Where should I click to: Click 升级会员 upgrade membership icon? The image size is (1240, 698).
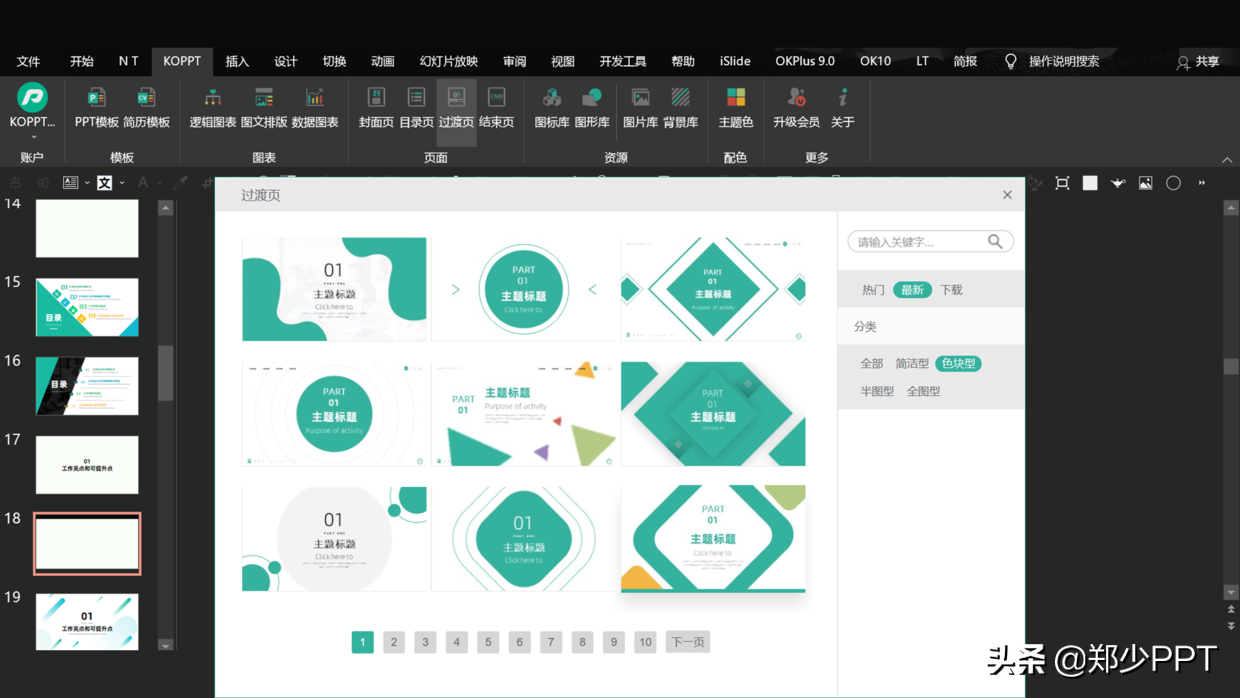coord(796,97)
